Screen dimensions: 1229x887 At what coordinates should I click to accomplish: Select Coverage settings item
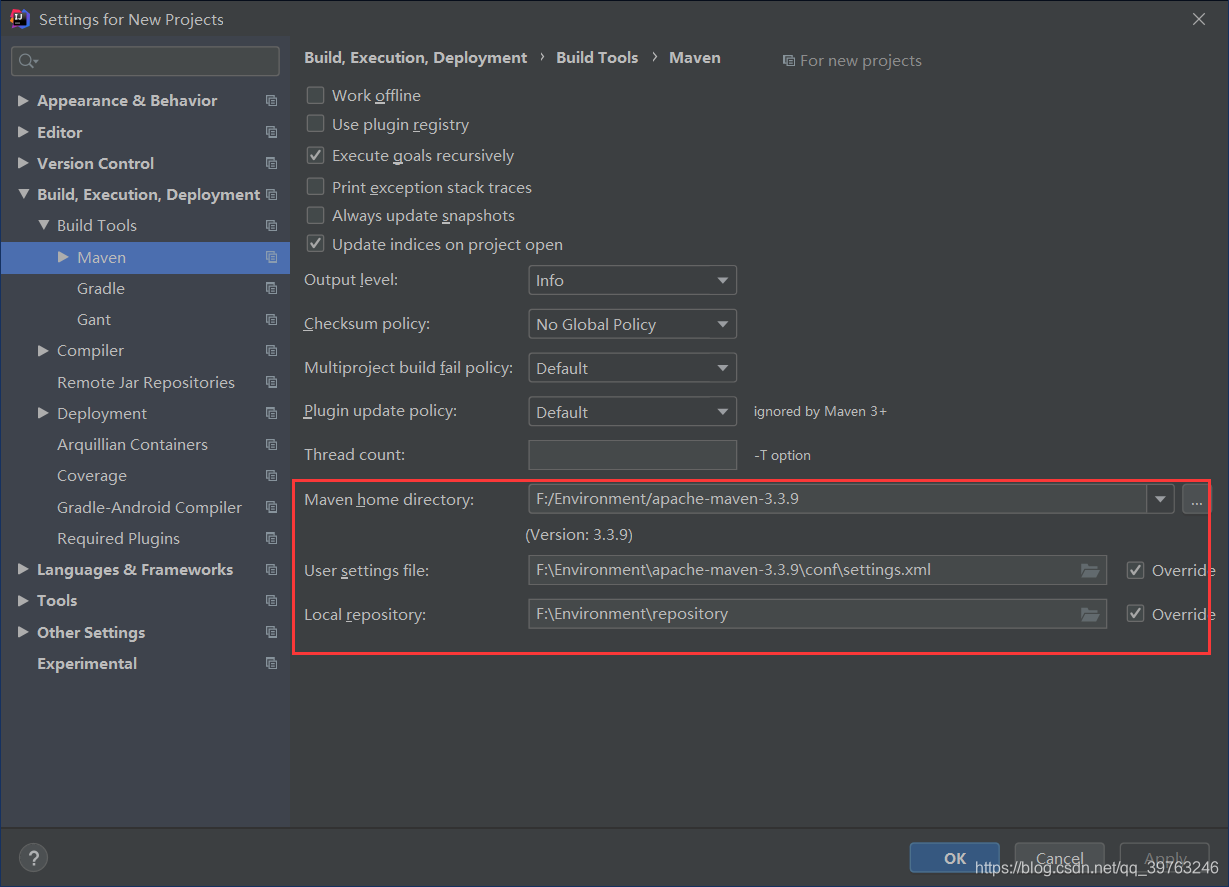tap(92, 476)
